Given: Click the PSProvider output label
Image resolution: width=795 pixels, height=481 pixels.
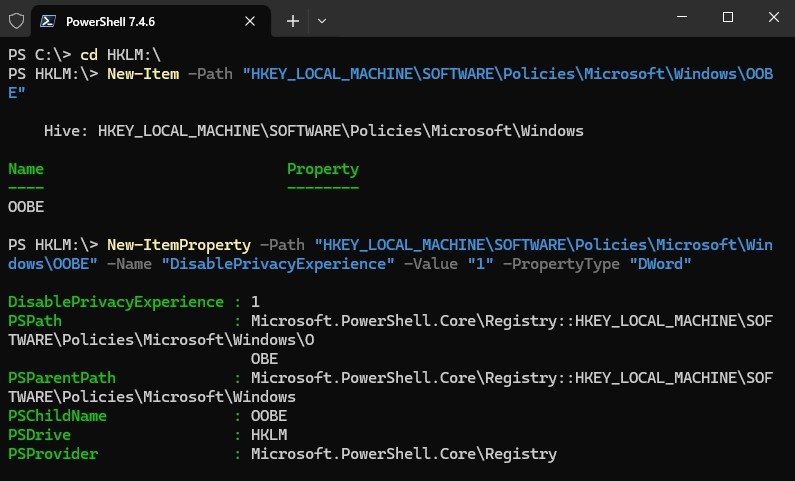Looking at the screenshot, I should [x=53, y=454].
